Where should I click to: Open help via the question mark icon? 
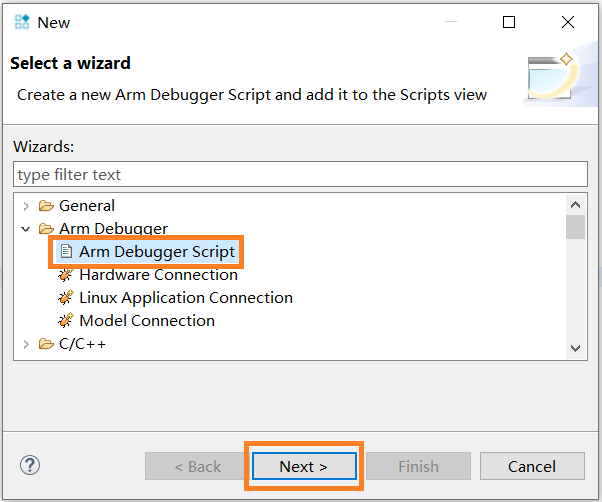(x=30, y=465)
